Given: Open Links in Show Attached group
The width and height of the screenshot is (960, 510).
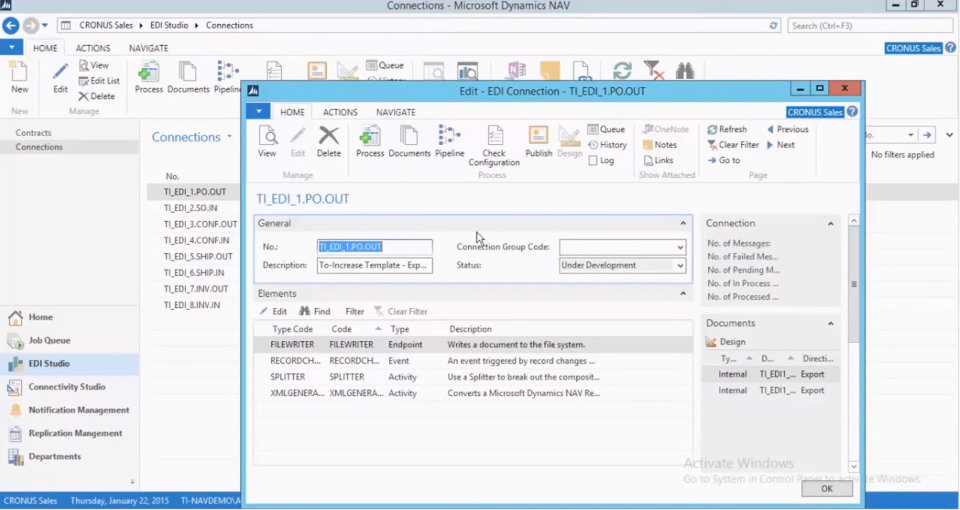Looking at the screenshot, I should (659, 160).
